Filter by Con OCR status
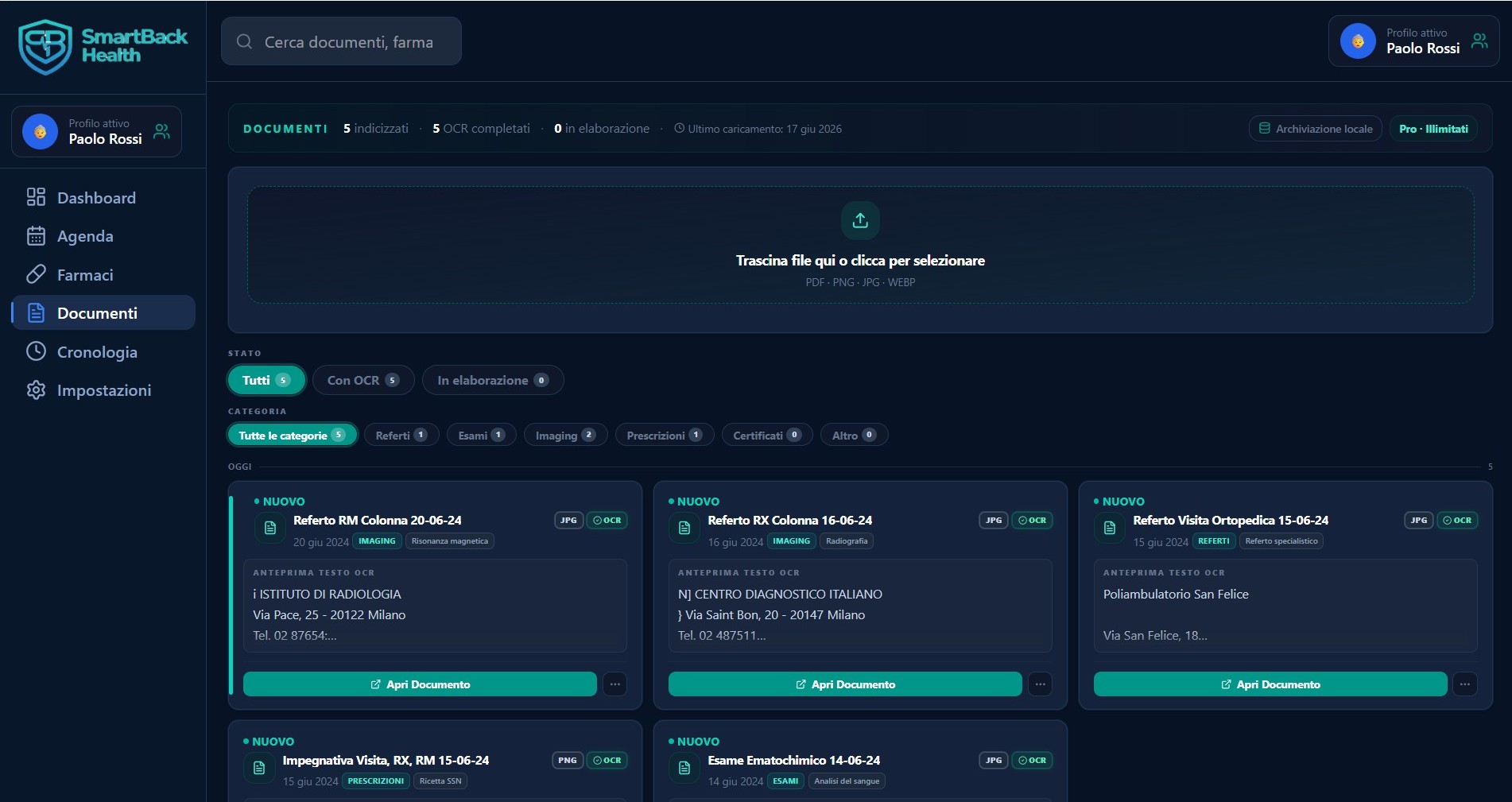The width and height of the screenshot is (1512, 802). (363, 380)
